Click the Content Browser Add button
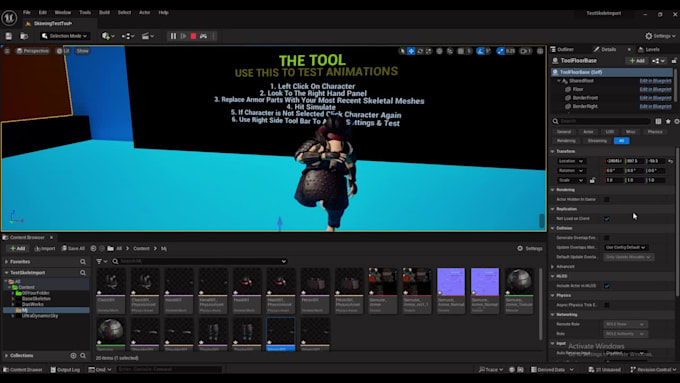680x383 pixels. (17, 249)
